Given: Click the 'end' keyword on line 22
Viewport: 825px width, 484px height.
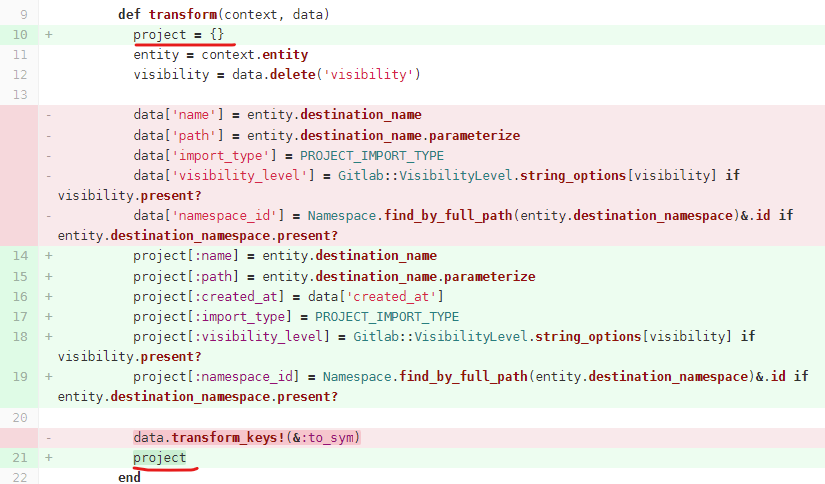Looking at the screenshot, I should (x=129, y=477).
